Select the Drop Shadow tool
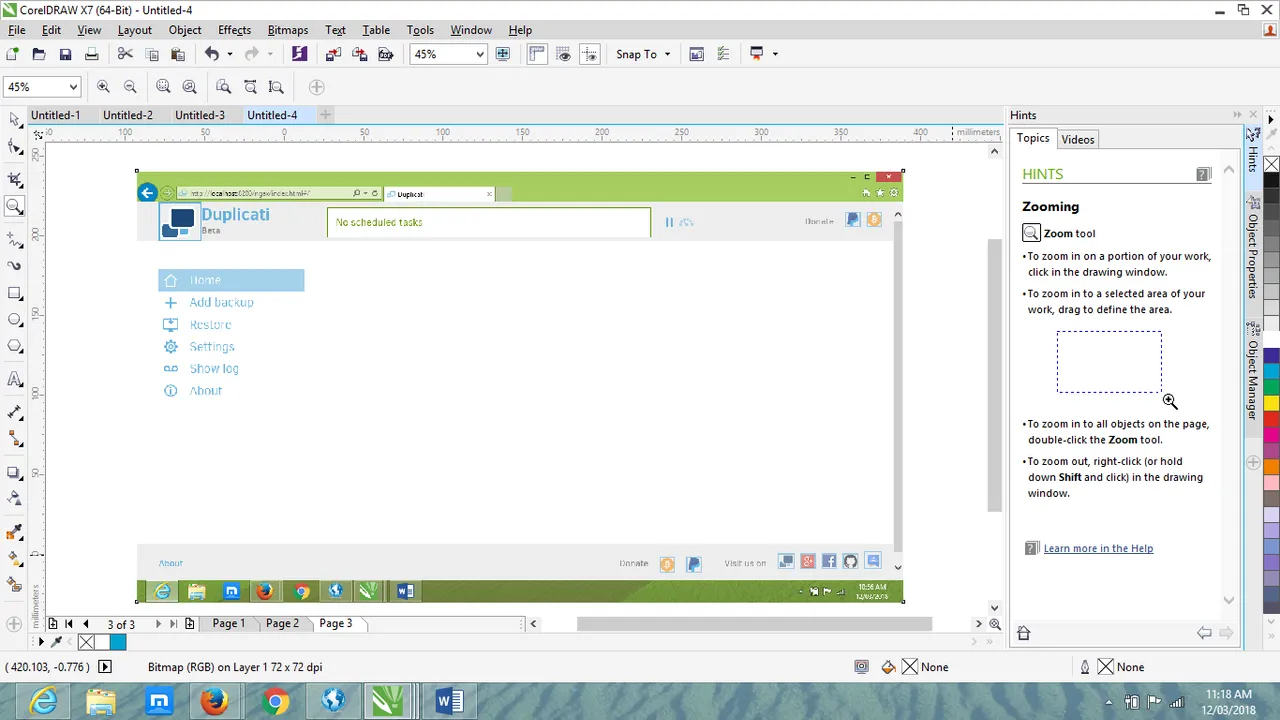 click(x=15, y=472)
